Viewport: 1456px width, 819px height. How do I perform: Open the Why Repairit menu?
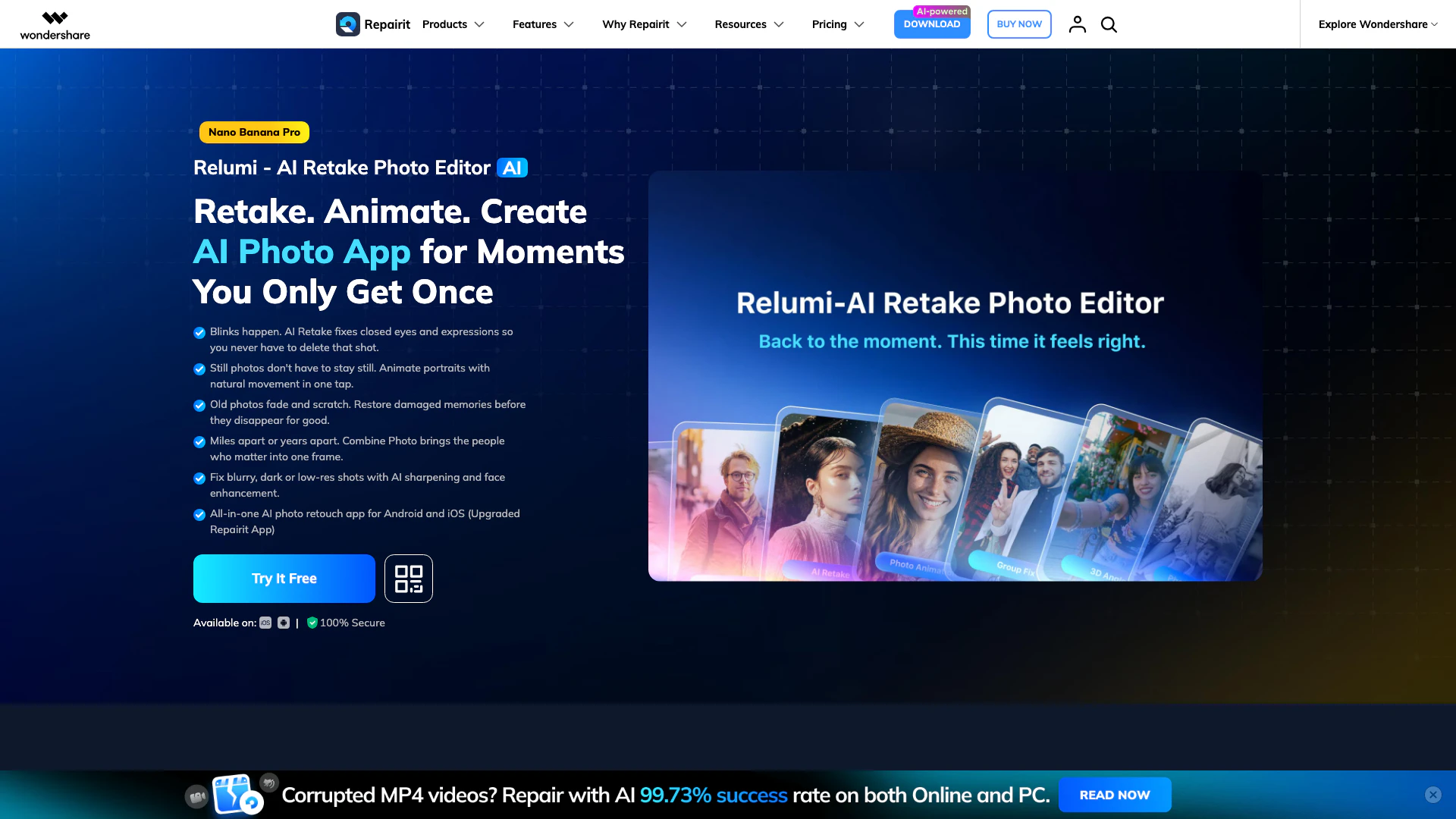click(645, 24)
